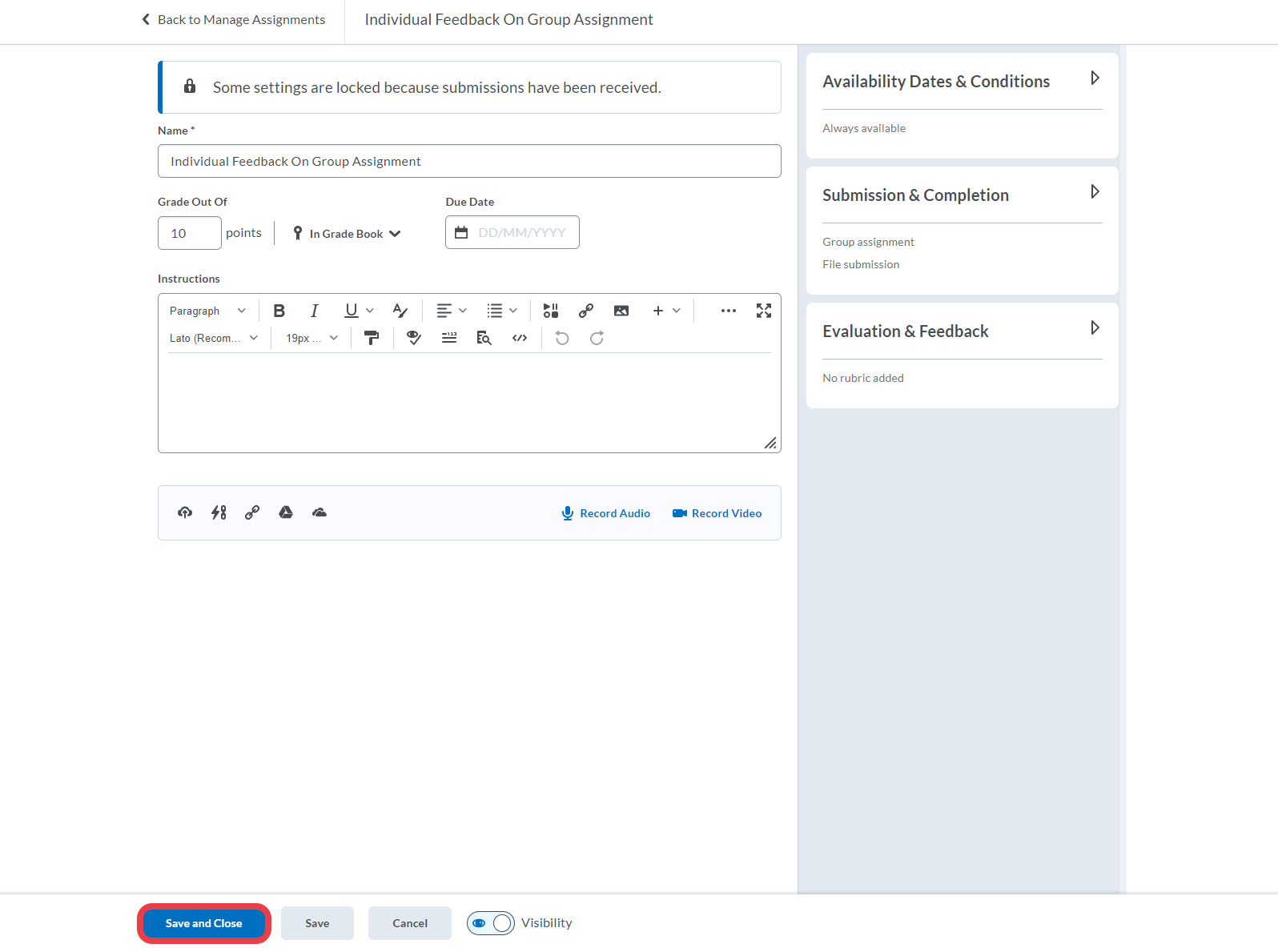This screenshot has height=952, width=1278.
Task: Open the Paragraph format dropdown
Action: (x=207, y=311)
